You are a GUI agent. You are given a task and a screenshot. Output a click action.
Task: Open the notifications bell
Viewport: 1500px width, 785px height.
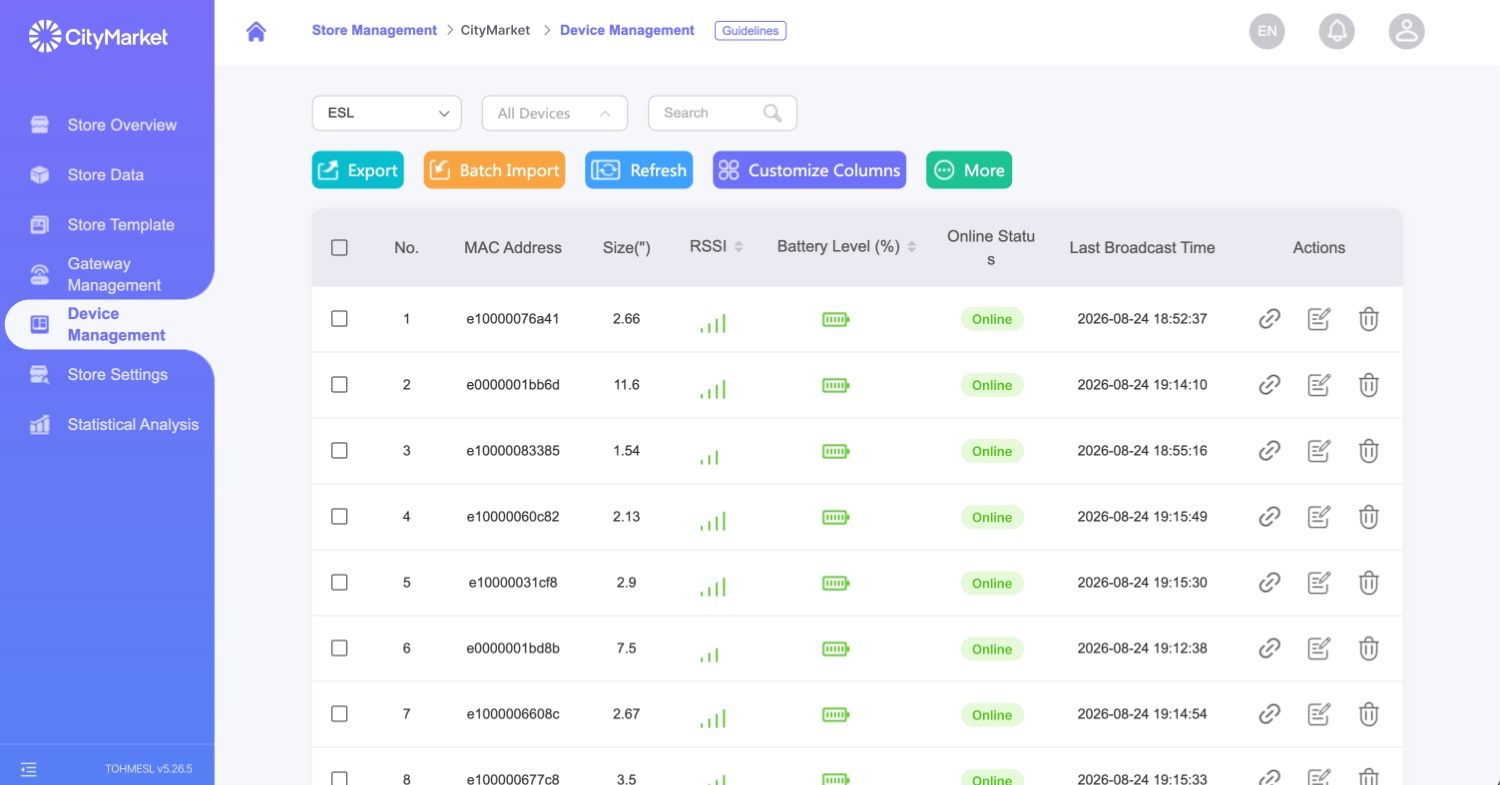click(1337, 31)
